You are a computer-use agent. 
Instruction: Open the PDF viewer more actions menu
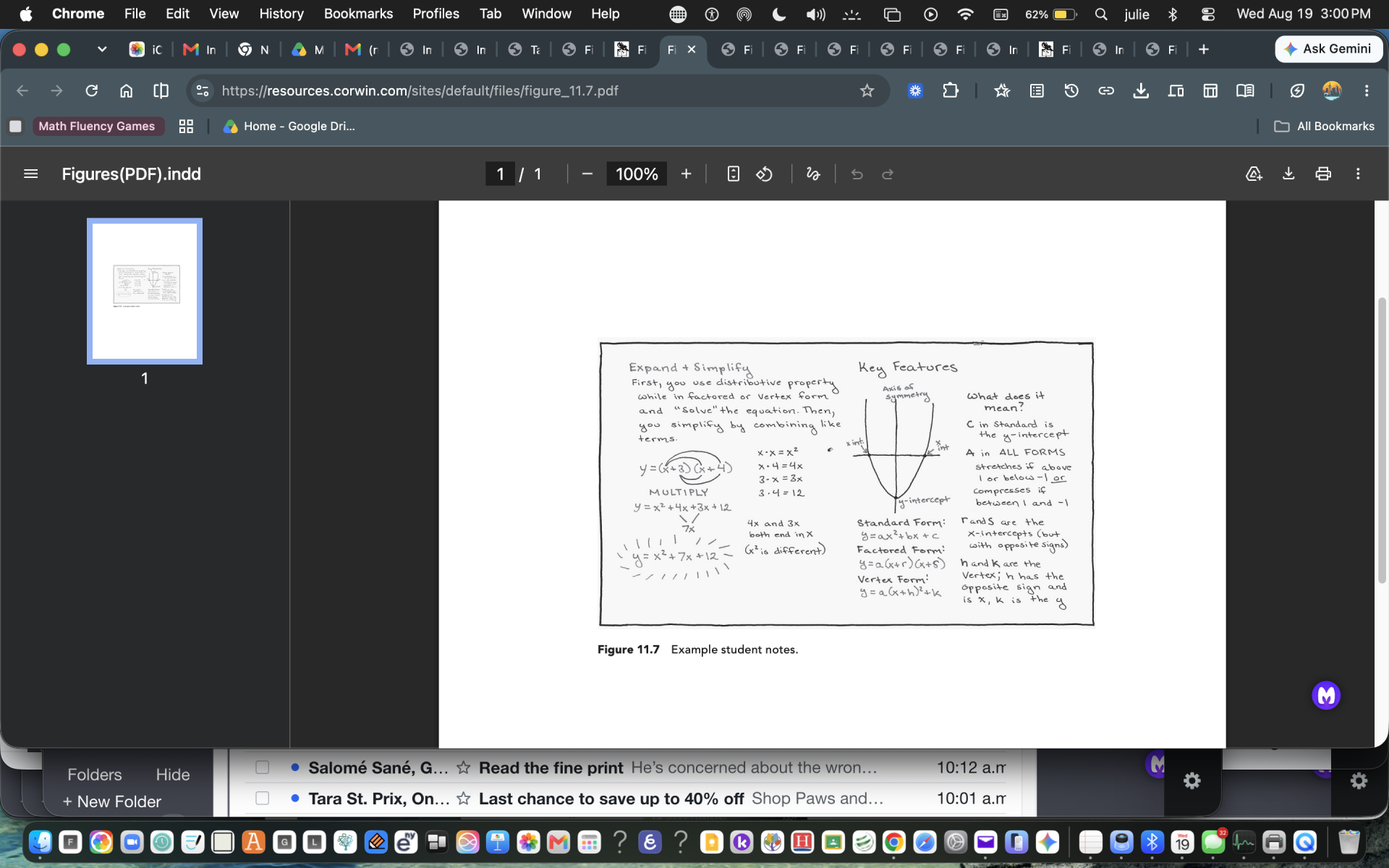[x=1358, y=174]
